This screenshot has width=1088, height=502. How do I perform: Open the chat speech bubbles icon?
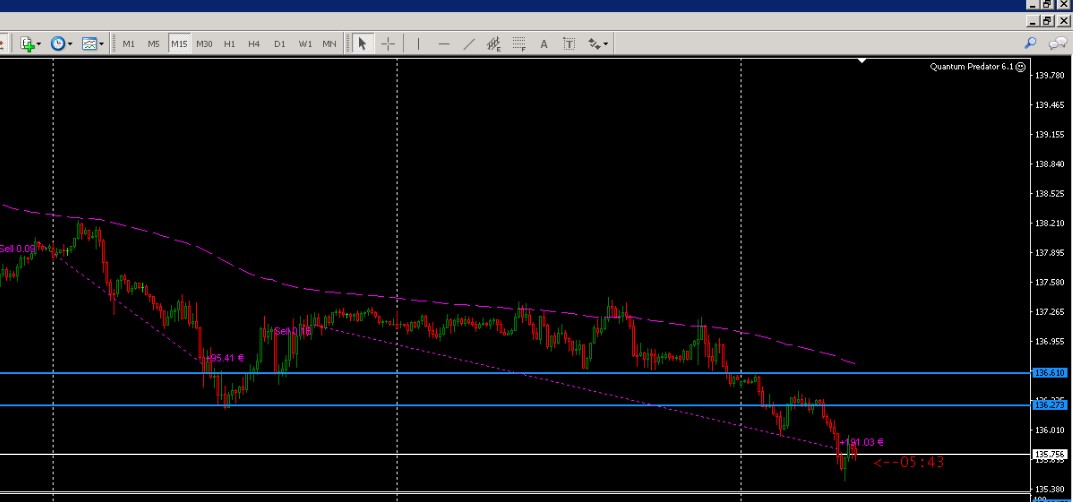click(1057, 44)
